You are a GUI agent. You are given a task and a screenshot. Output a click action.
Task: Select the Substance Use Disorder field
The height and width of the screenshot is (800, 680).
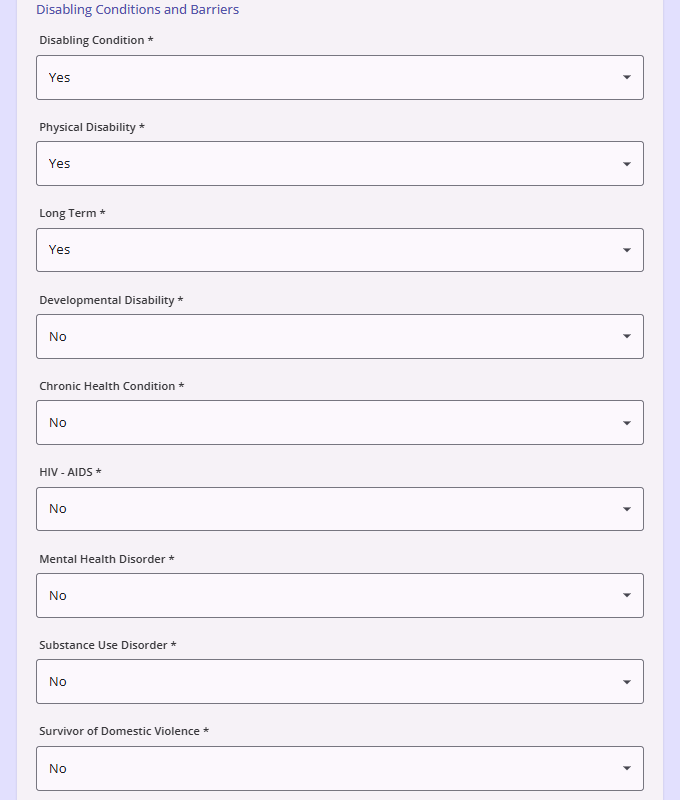coord(340,682)
